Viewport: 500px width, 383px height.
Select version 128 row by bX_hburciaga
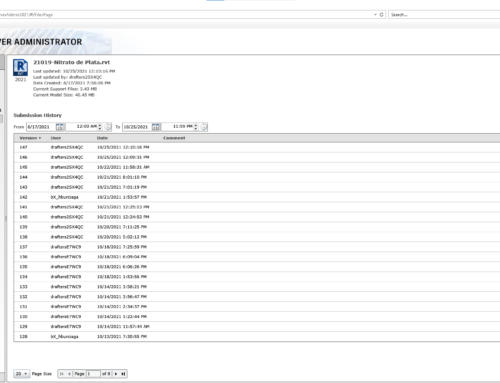pyautogui.click(x=257, y=337)
